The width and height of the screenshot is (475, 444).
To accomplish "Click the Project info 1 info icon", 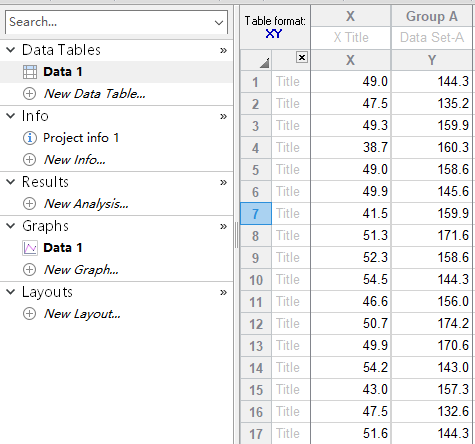I will (29, 138).
